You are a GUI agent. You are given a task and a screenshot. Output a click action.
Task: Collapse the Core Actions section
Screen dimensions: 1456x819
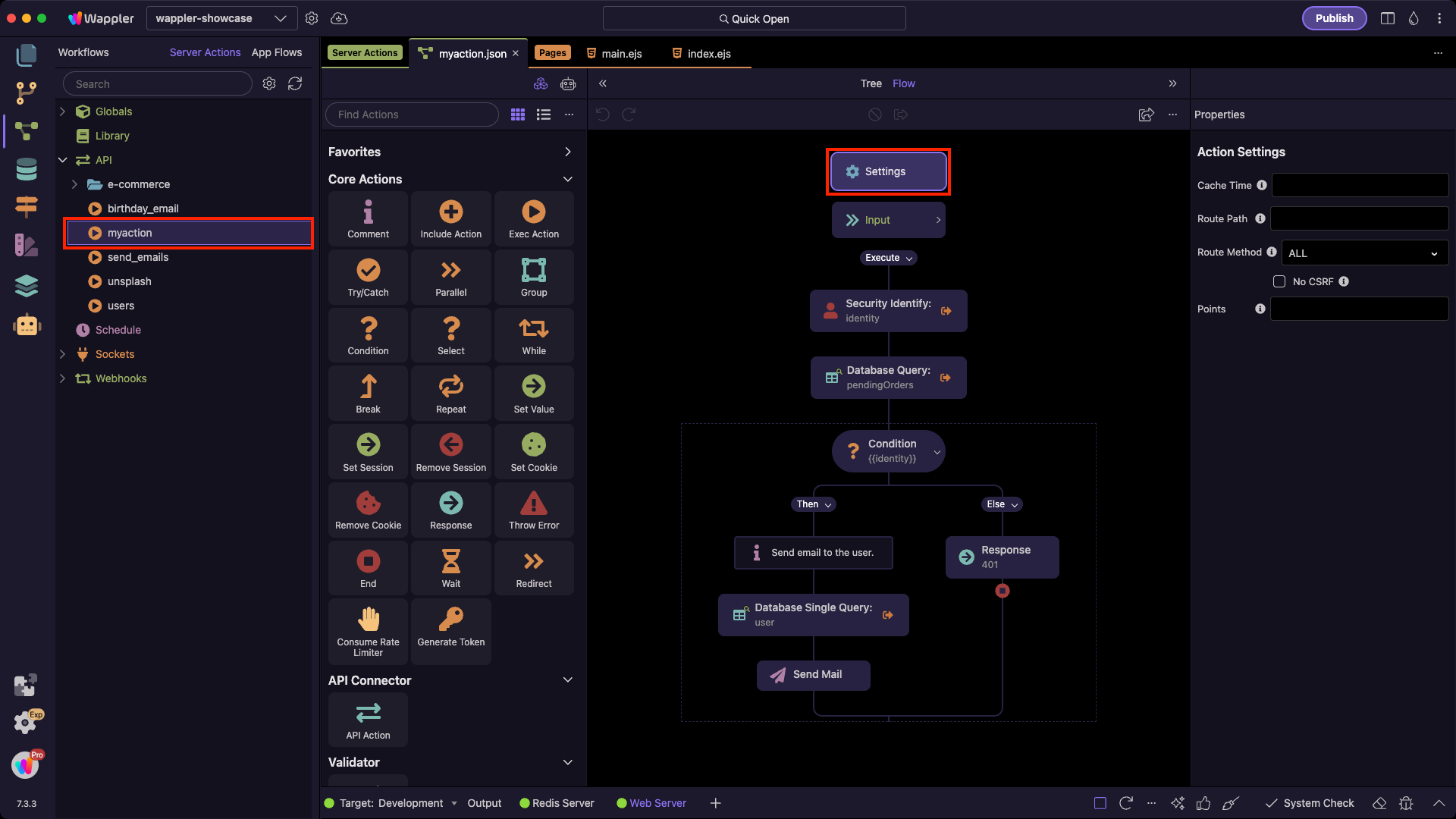[567, 179]
